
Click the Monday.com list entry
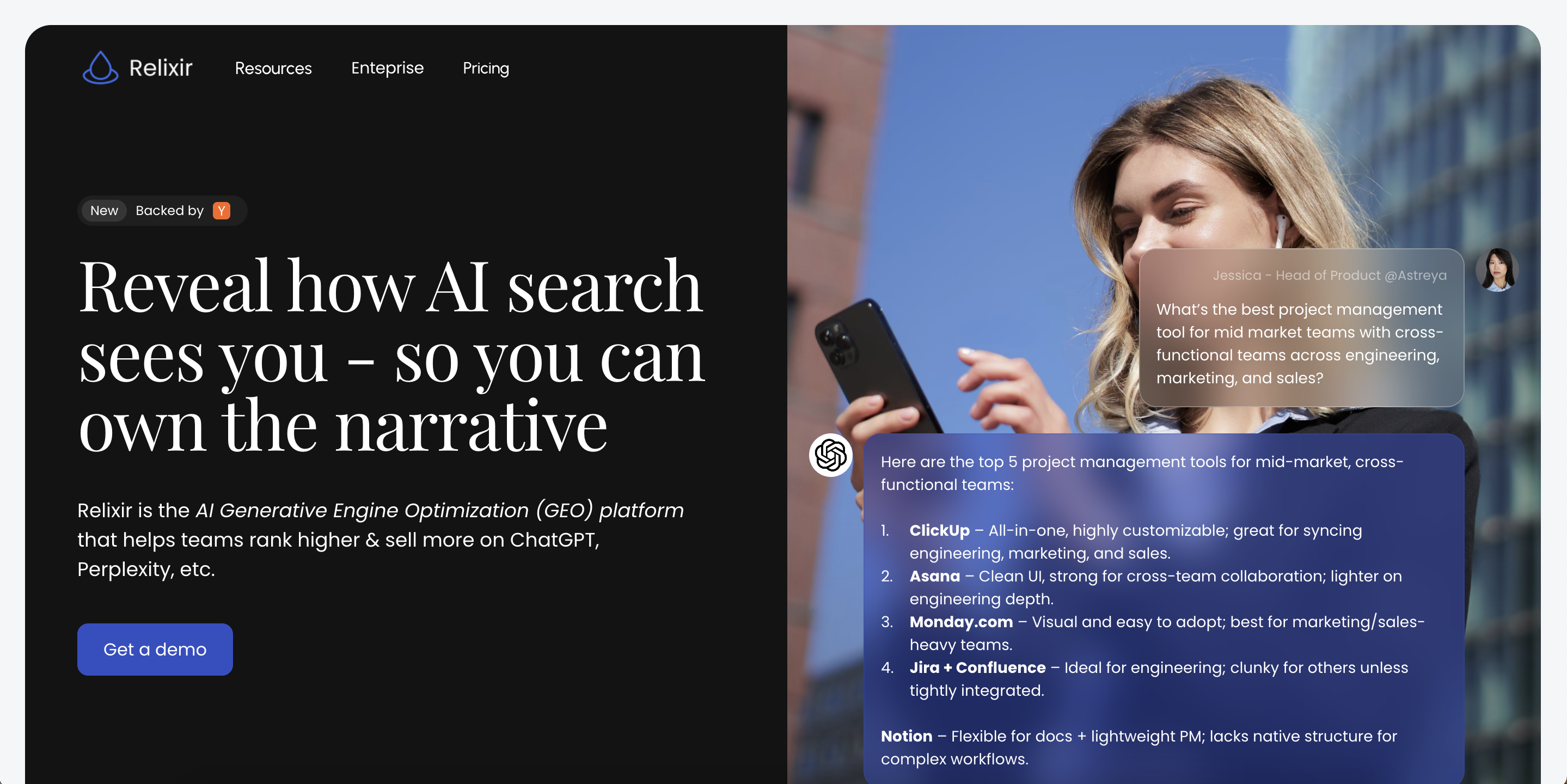pos(1153,633)
